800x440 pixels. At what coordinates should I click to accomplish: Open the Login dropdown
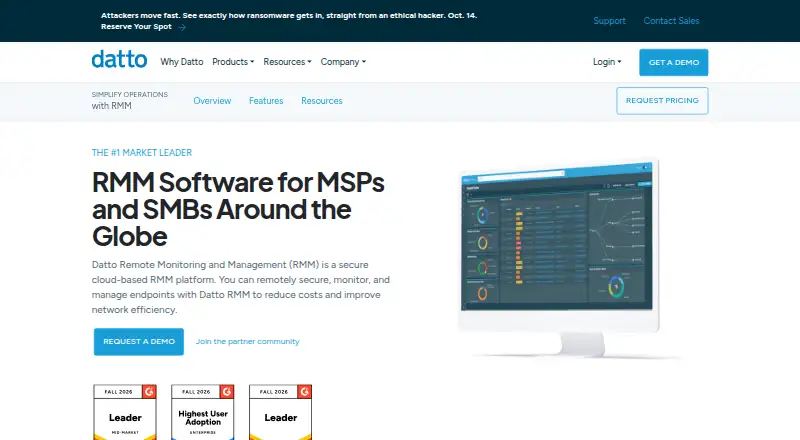607,62
